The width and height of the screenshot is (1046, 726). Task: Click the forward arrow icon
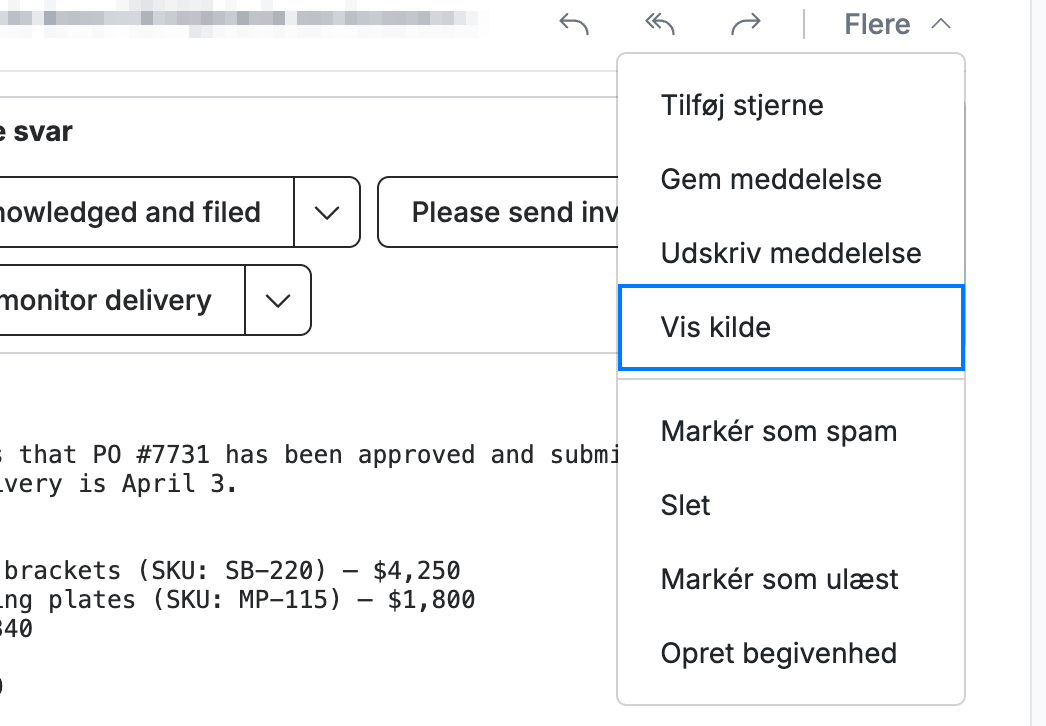click(x=746, y=25)
